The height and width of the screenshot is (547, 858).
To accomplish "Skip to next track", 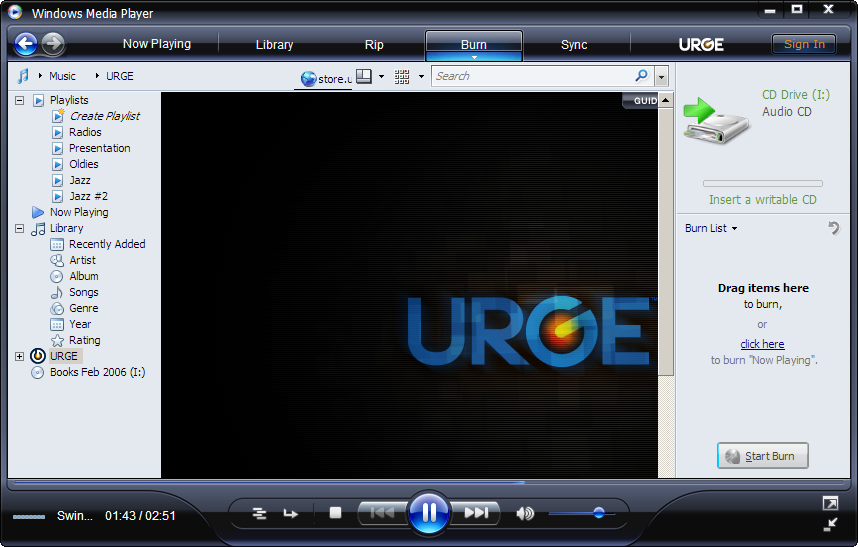I will [476, 513].
